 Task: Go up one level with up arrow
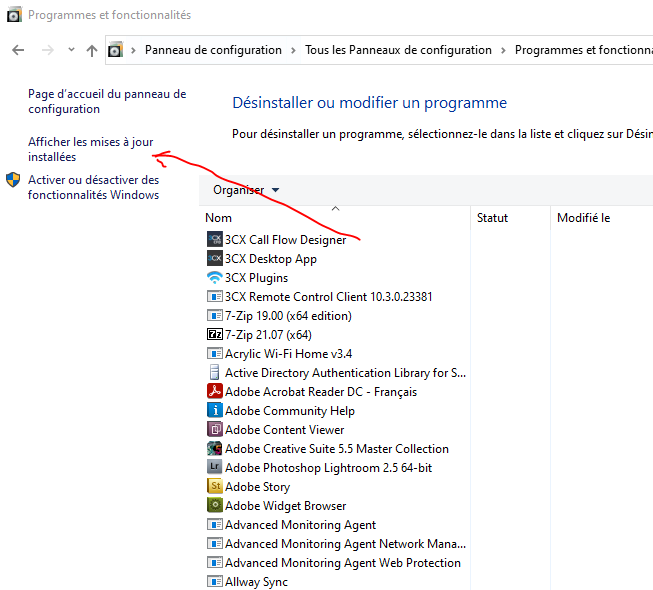92,50
